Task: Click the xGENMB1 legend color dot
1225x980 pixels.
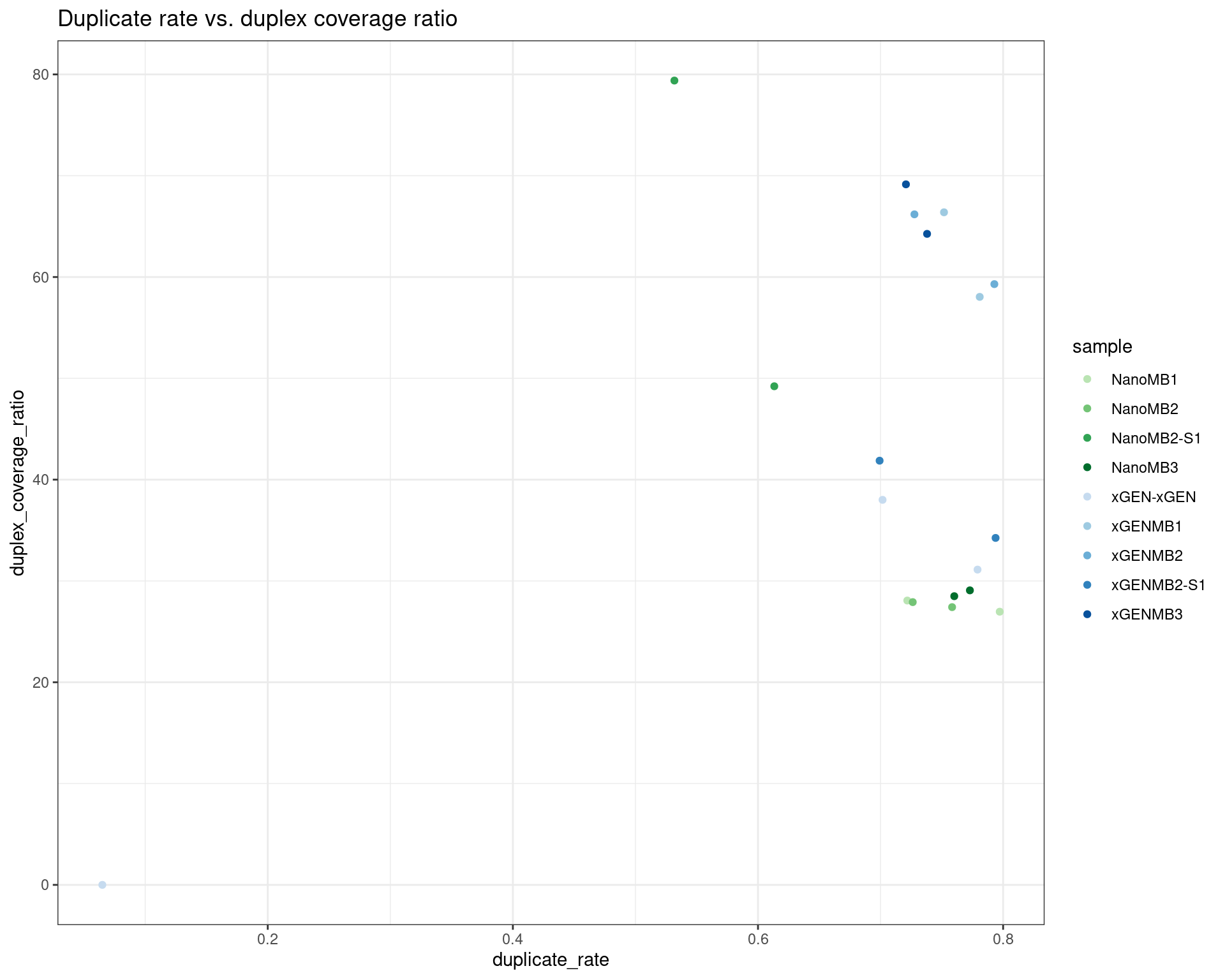Action: 1087,526
